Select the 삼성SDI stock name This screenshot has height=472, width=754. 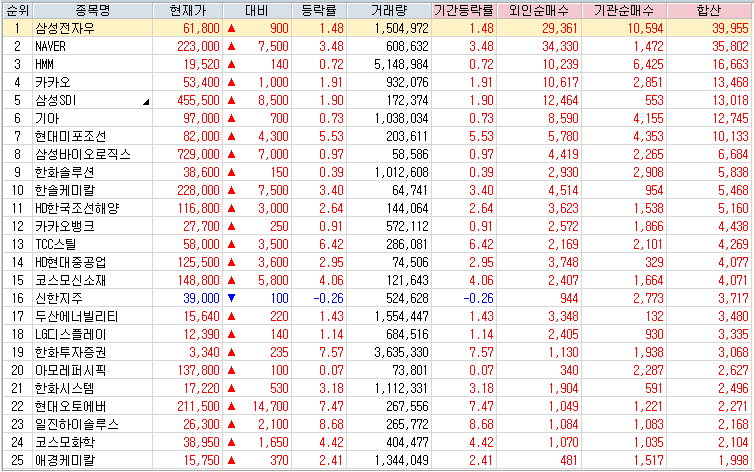point(55,100)
